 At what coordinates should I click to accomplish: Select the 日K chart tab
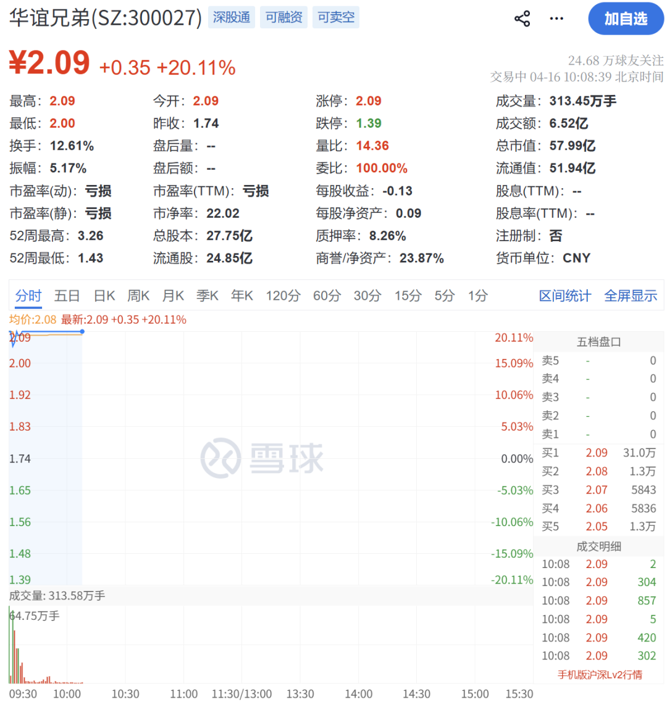coord(103,295)
